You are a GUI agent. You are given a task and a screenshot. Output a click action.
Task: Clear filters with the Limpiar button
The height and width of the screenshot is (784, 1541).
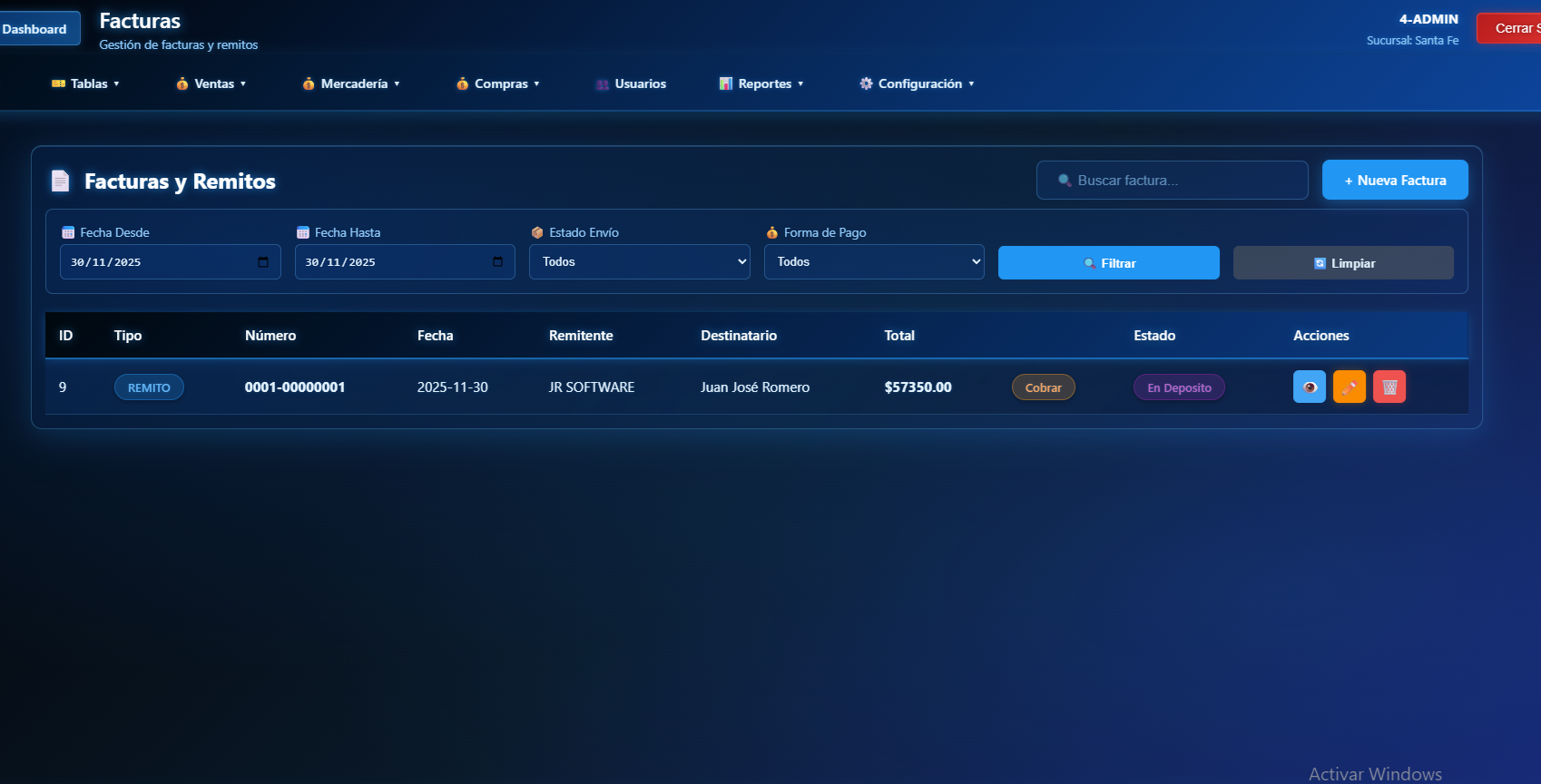(x=1343, y=262)
